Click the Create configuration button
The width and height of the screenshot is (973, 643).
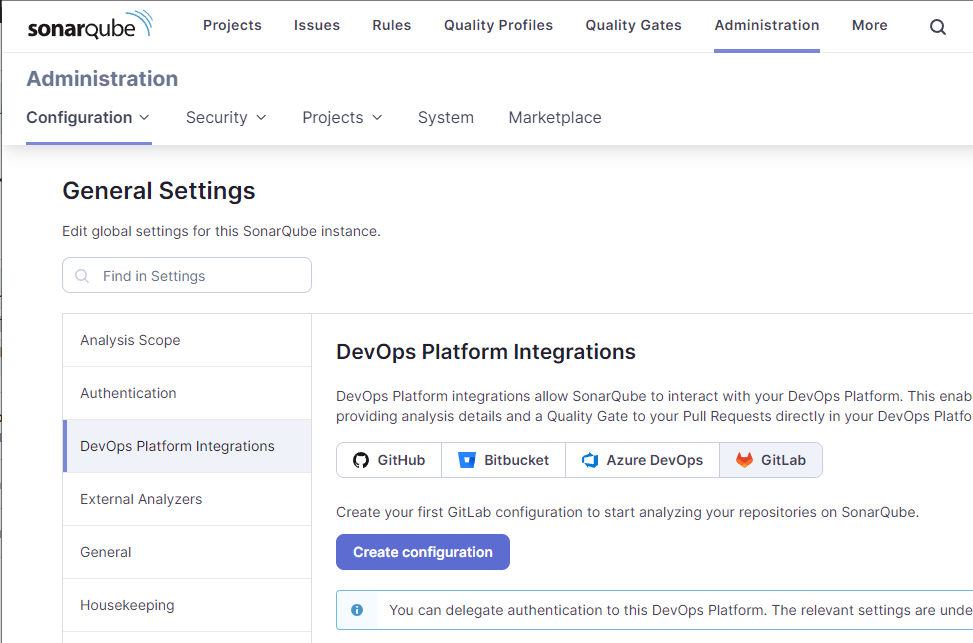(x=422, y=552)
